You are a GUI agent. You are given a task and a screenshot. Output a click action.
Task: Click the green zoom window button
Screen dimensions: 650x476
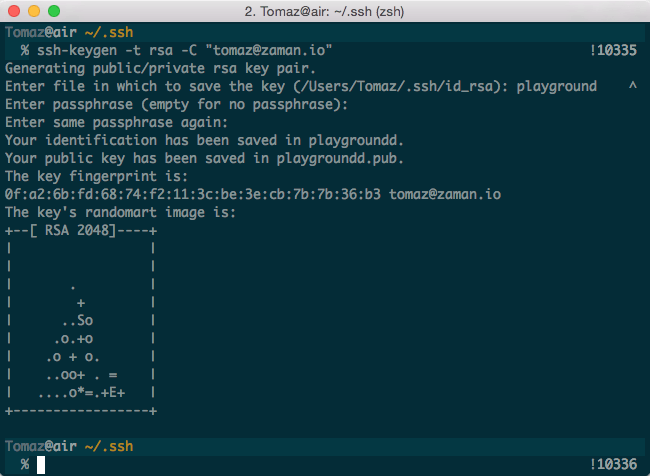pyautogui.click(x=54, y=11)
